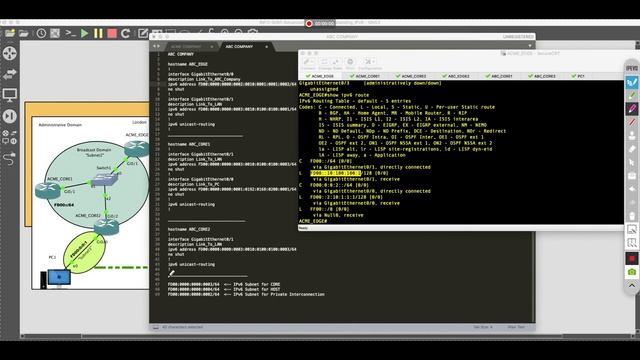Click the 'hostname ABC_CORE1' line in the editor
This screenshot has height=360, width=640.
(189, 144)
